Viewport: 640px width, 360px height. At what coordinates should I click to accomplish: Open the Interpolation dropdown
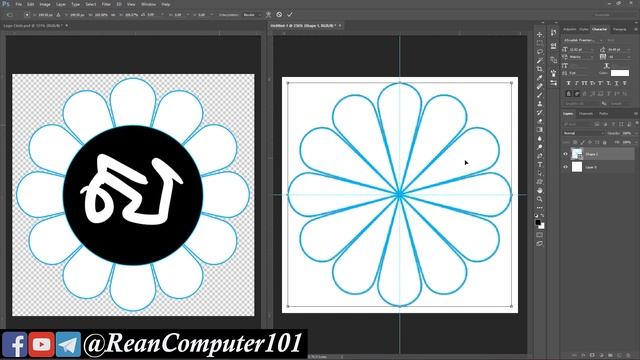251,15
